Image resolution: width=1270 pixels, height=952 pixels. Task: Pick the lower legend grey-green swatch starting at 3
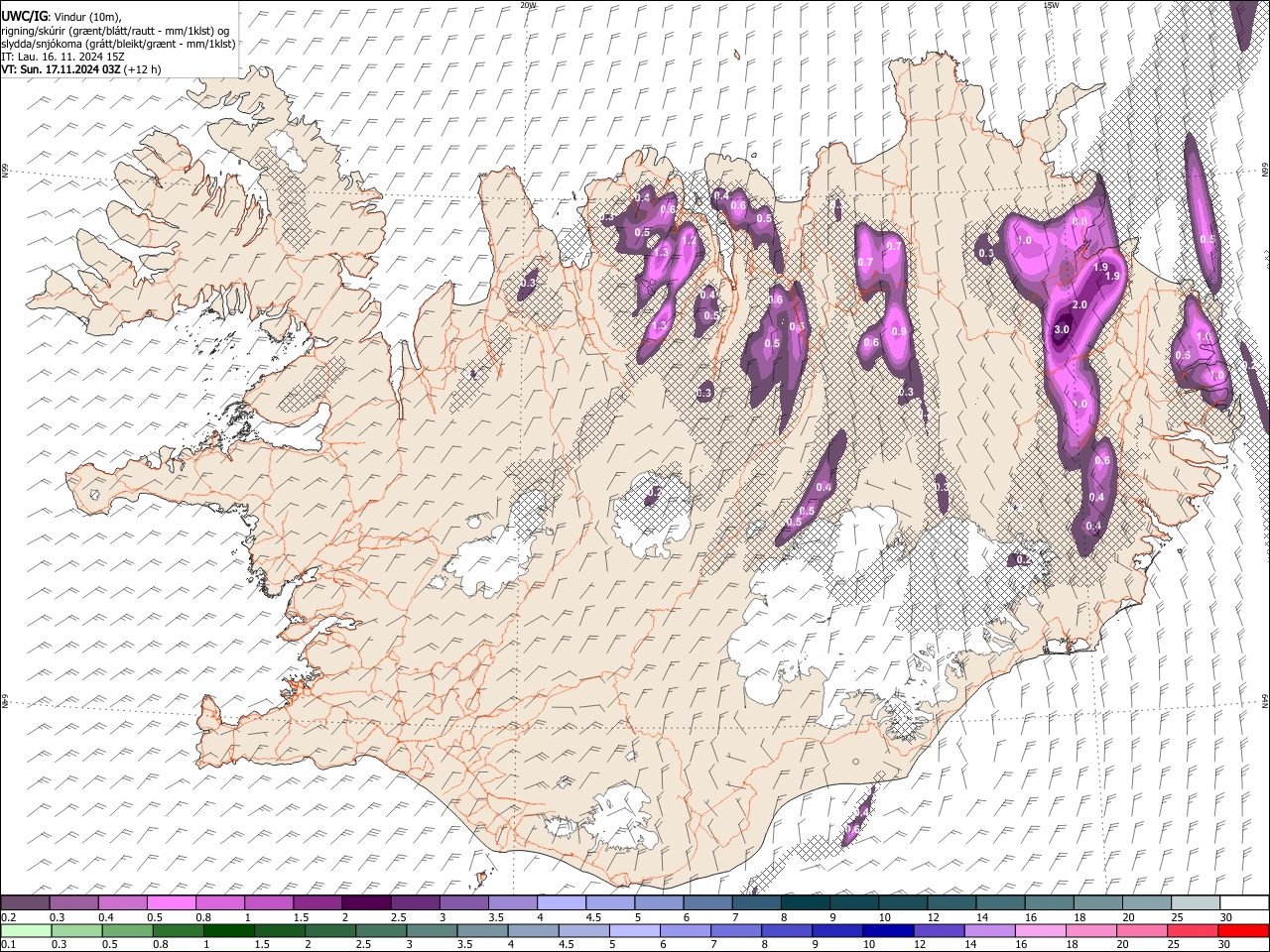click(432, 930)
